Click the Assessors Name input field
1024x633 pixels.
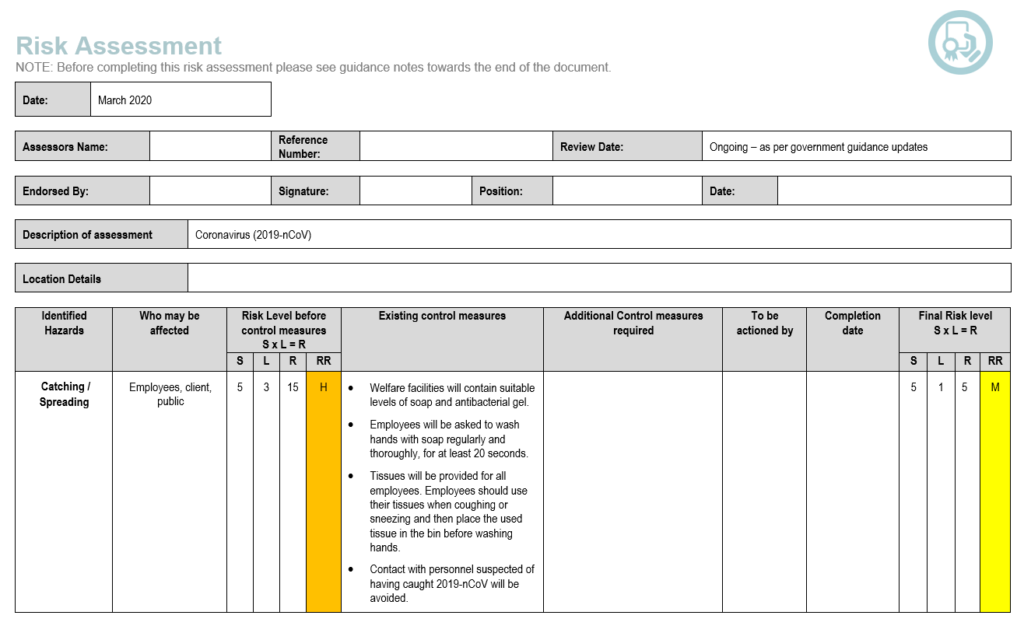tap(210, 147)
